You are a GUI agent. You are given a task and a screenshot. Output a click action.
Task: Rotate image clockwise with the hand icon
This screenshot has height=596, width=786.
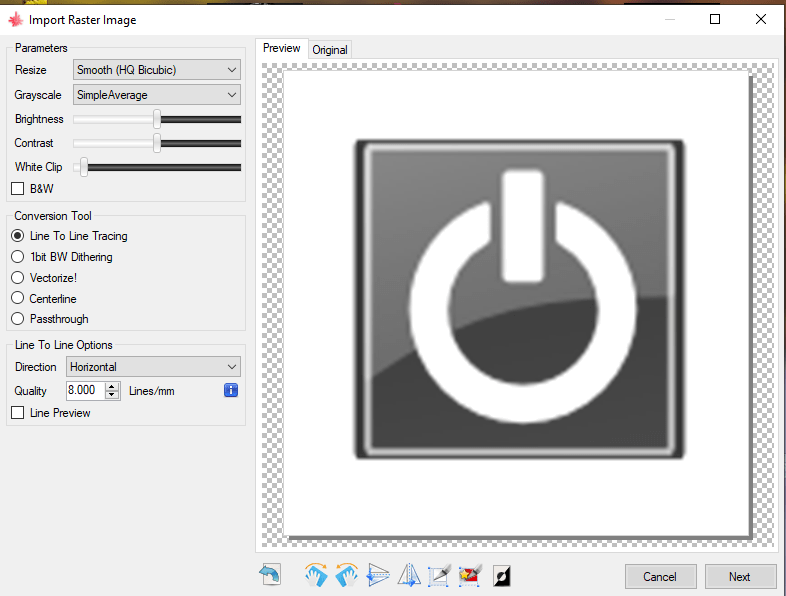pyautogui.click(x=316, y=575)
